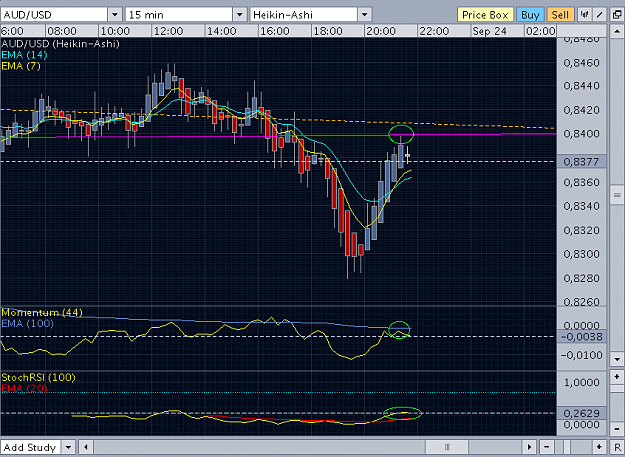Click the Sell button
This screenshot has height=457, width=625.
click(560, 15)
